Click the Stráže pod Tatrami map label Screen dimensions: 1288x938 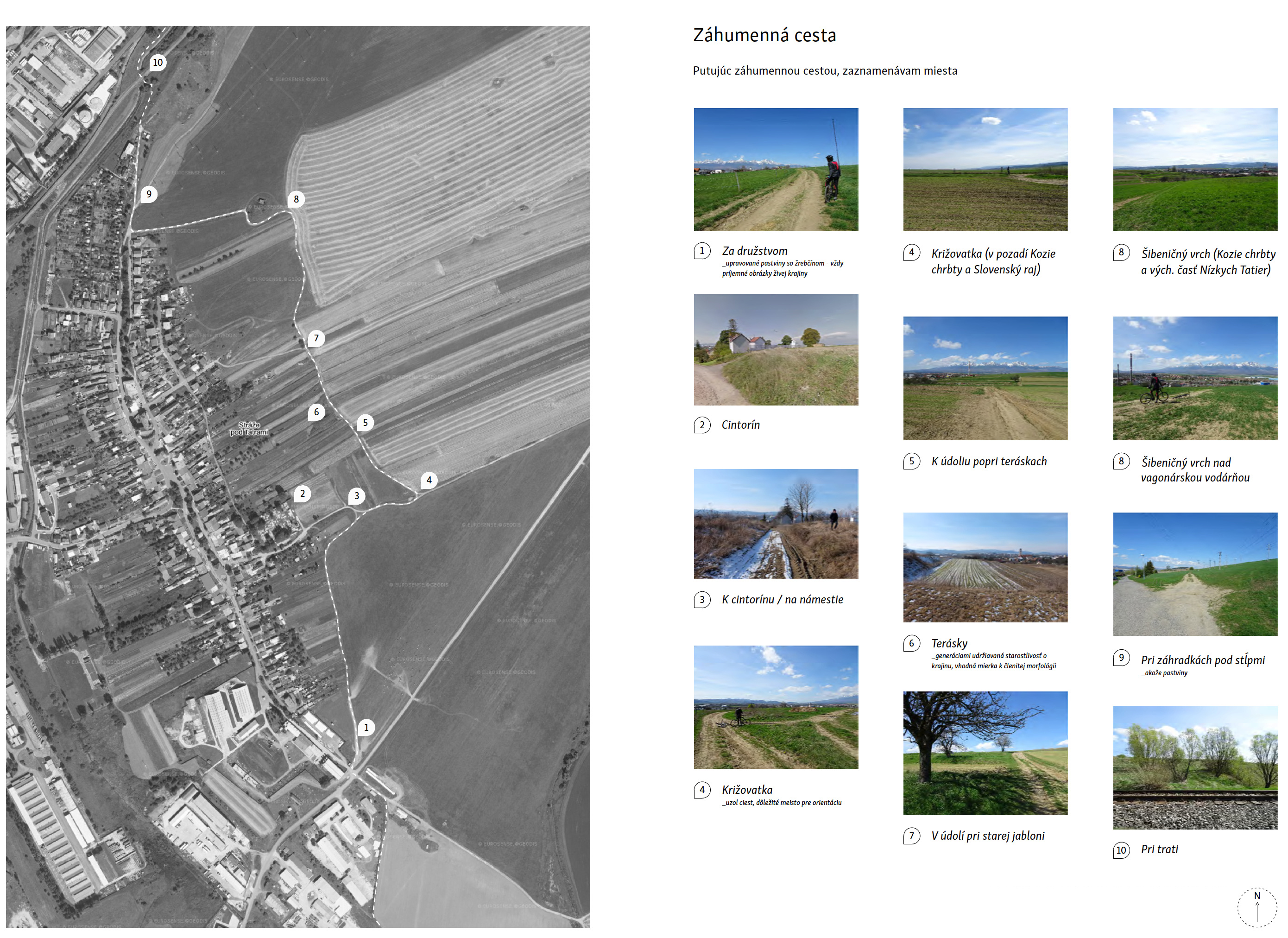click(x=249, y=428)
